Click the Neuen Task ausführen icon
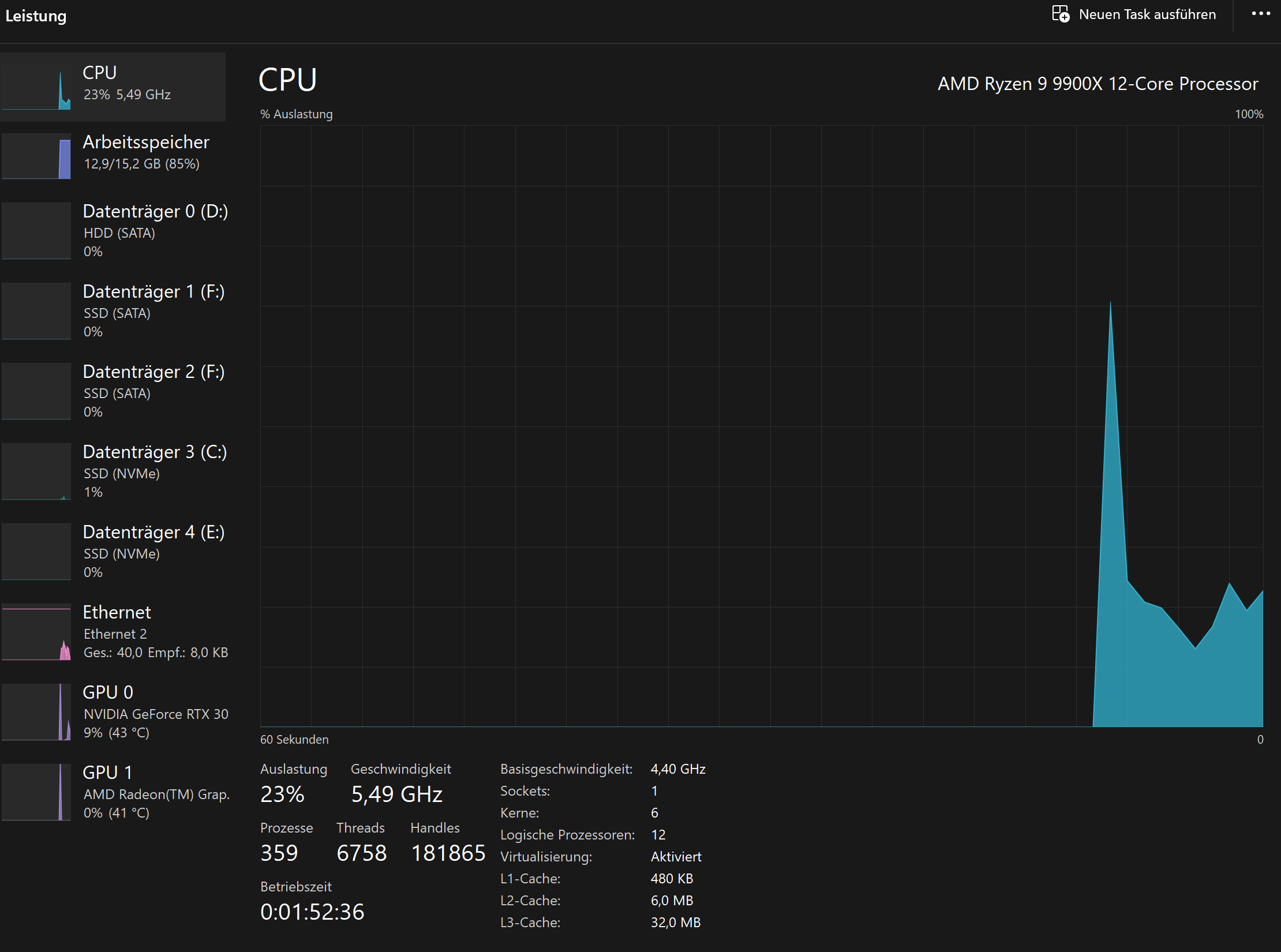The width and height of the screenshot is (1281, 952). pos(1060,14)
